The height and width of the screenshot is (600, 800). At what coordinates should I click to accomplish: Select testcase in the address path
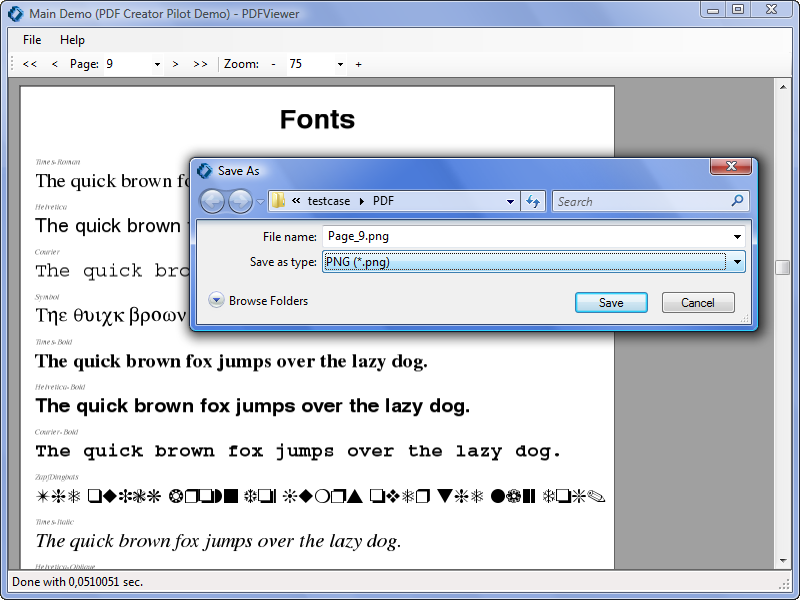tap(329, 201)
